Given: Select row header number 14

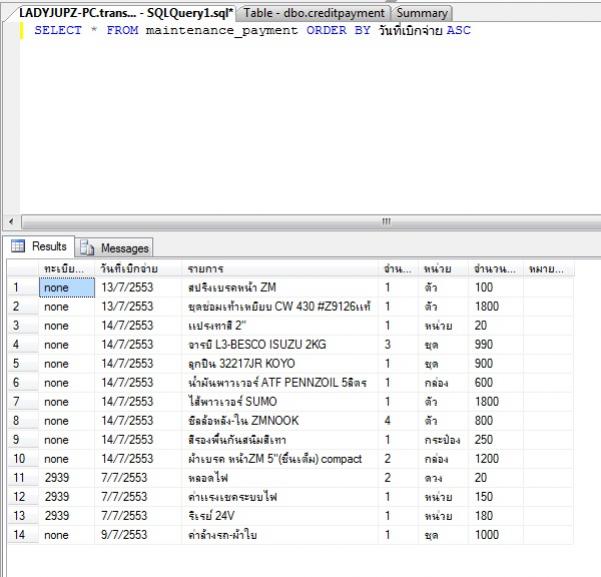Looking at the screenshot, I should (x=20, y=535).
